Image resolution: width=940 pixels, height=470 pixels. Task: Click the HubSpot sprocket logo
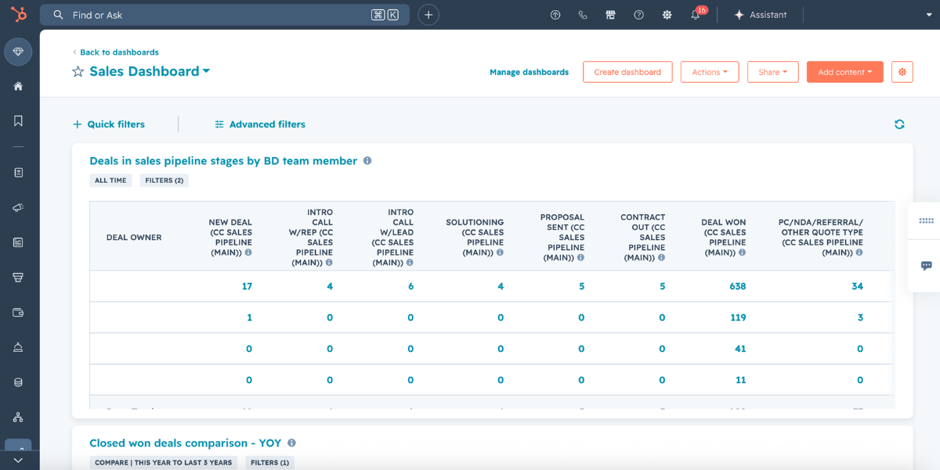point(18,14)
